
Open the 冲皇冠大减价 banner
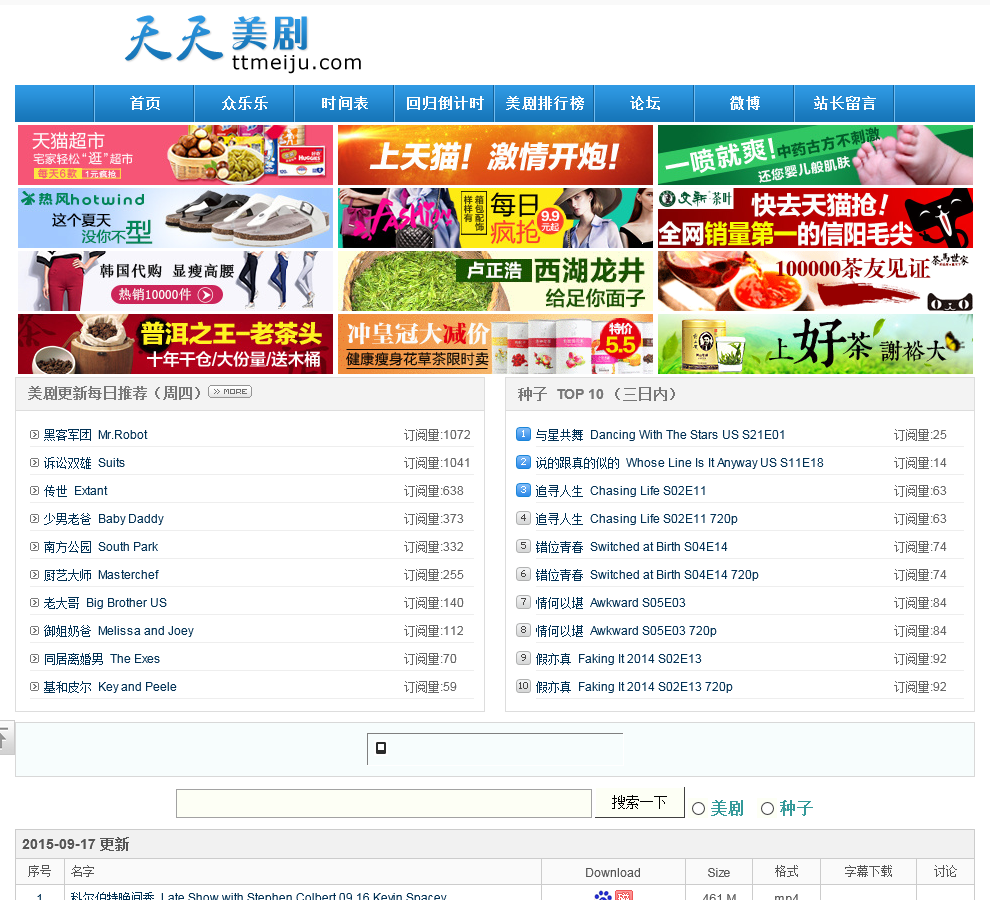495,344
